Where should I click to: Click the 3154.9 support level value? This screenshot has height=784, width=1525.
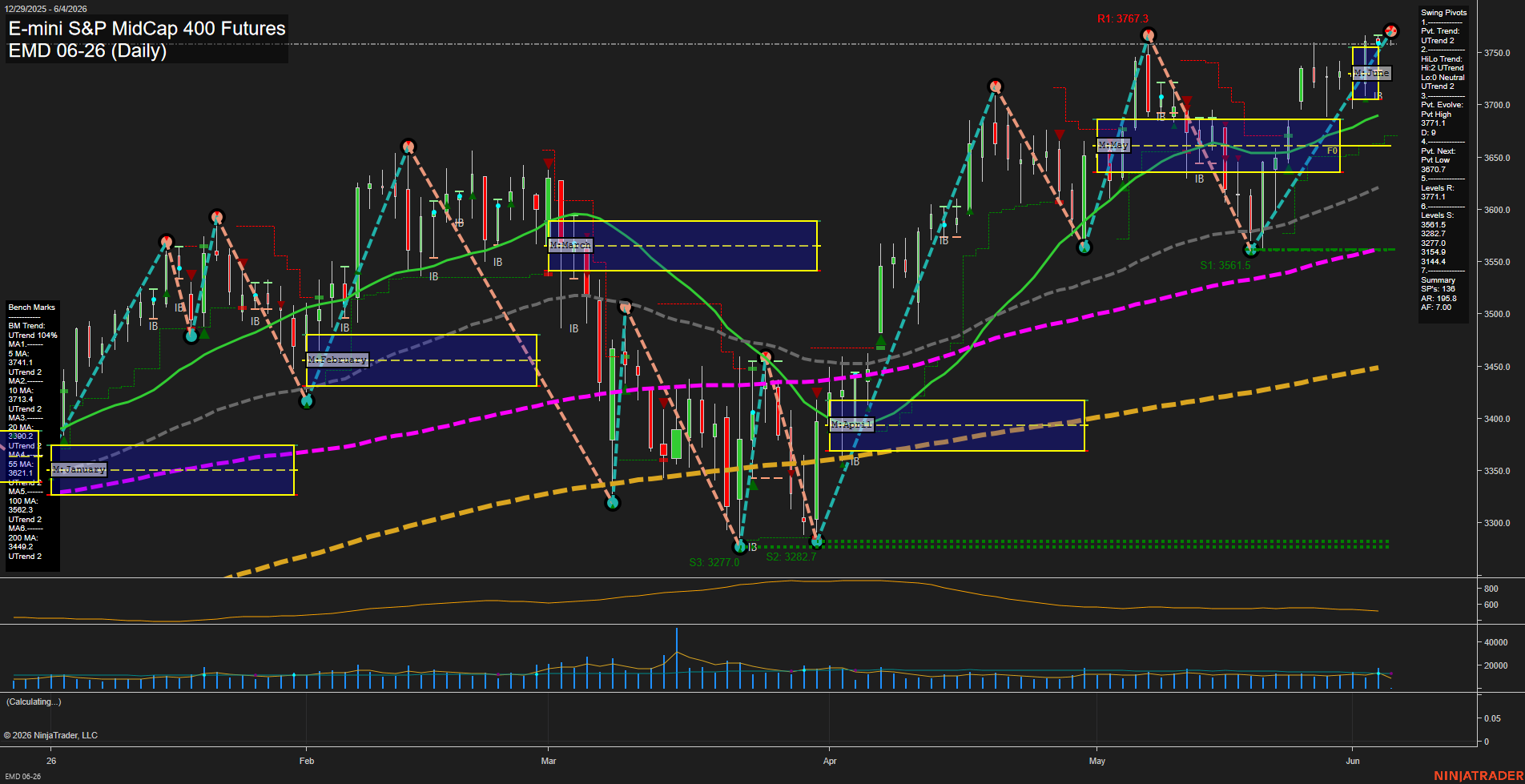tap(1434, 252)
